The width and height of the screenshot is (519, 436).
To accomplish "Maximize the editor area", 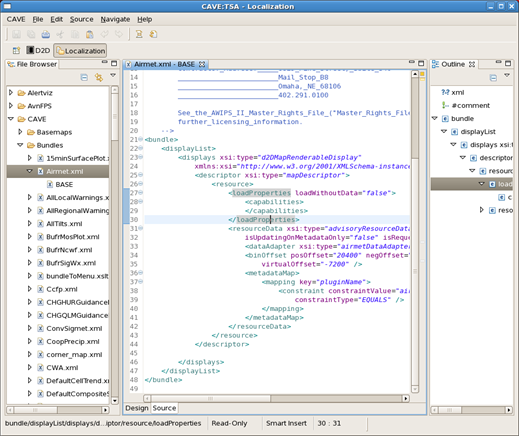I will click(x=421, y=63).
